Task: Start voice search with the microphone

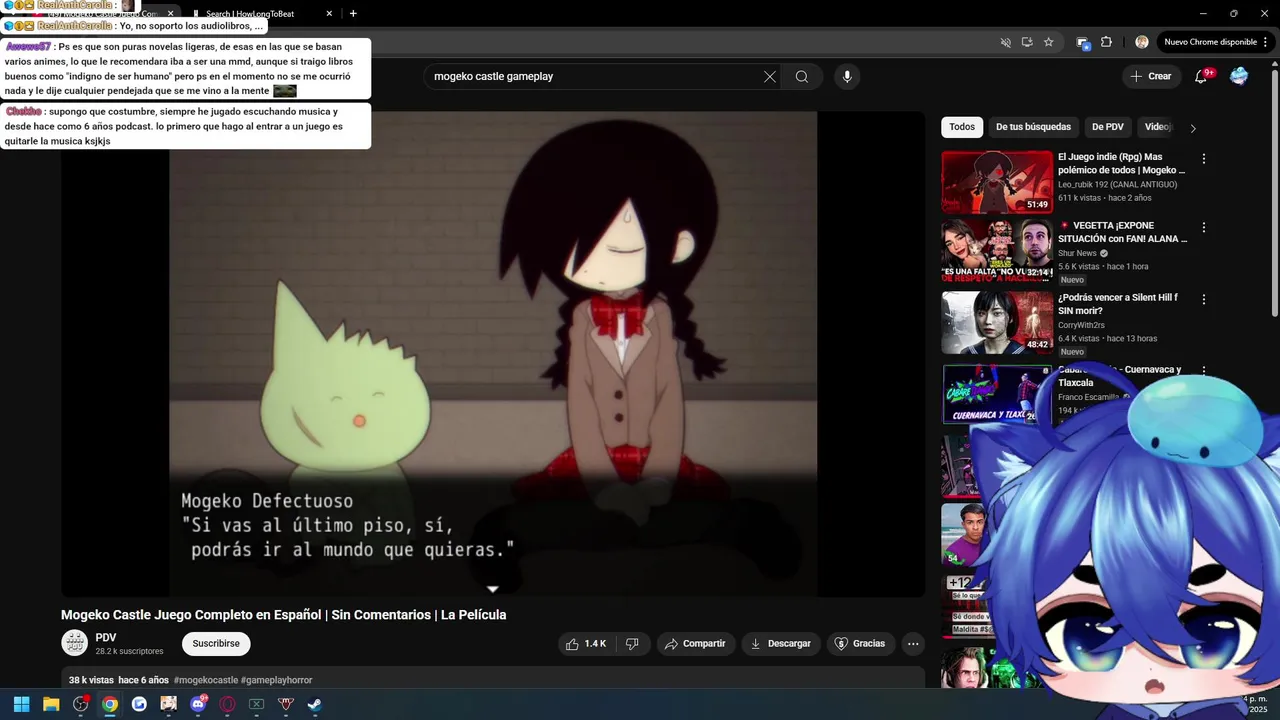Action: click(x=847, y=76)
